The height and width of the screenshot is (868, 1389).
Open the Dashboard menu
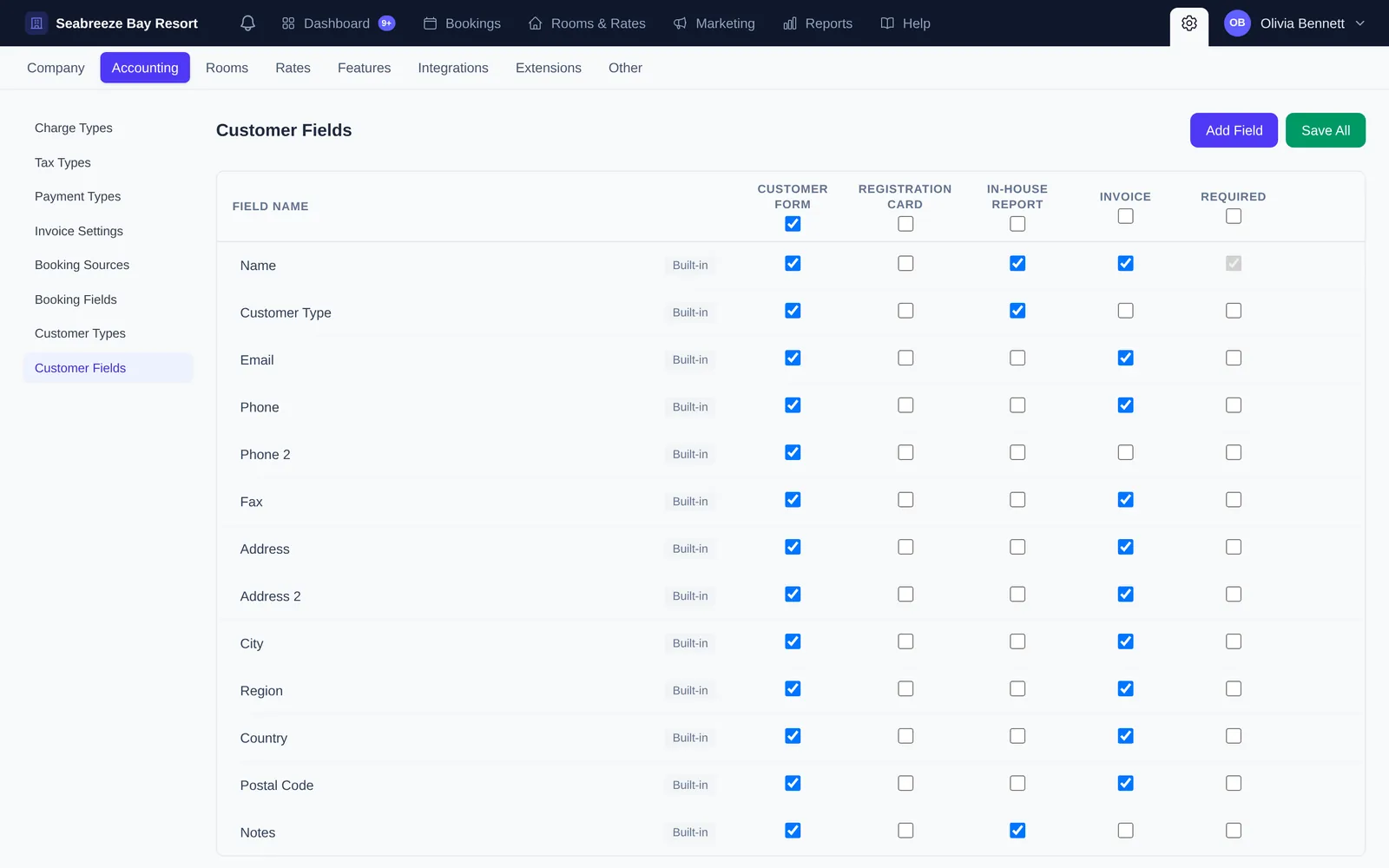tap(338, 23)
